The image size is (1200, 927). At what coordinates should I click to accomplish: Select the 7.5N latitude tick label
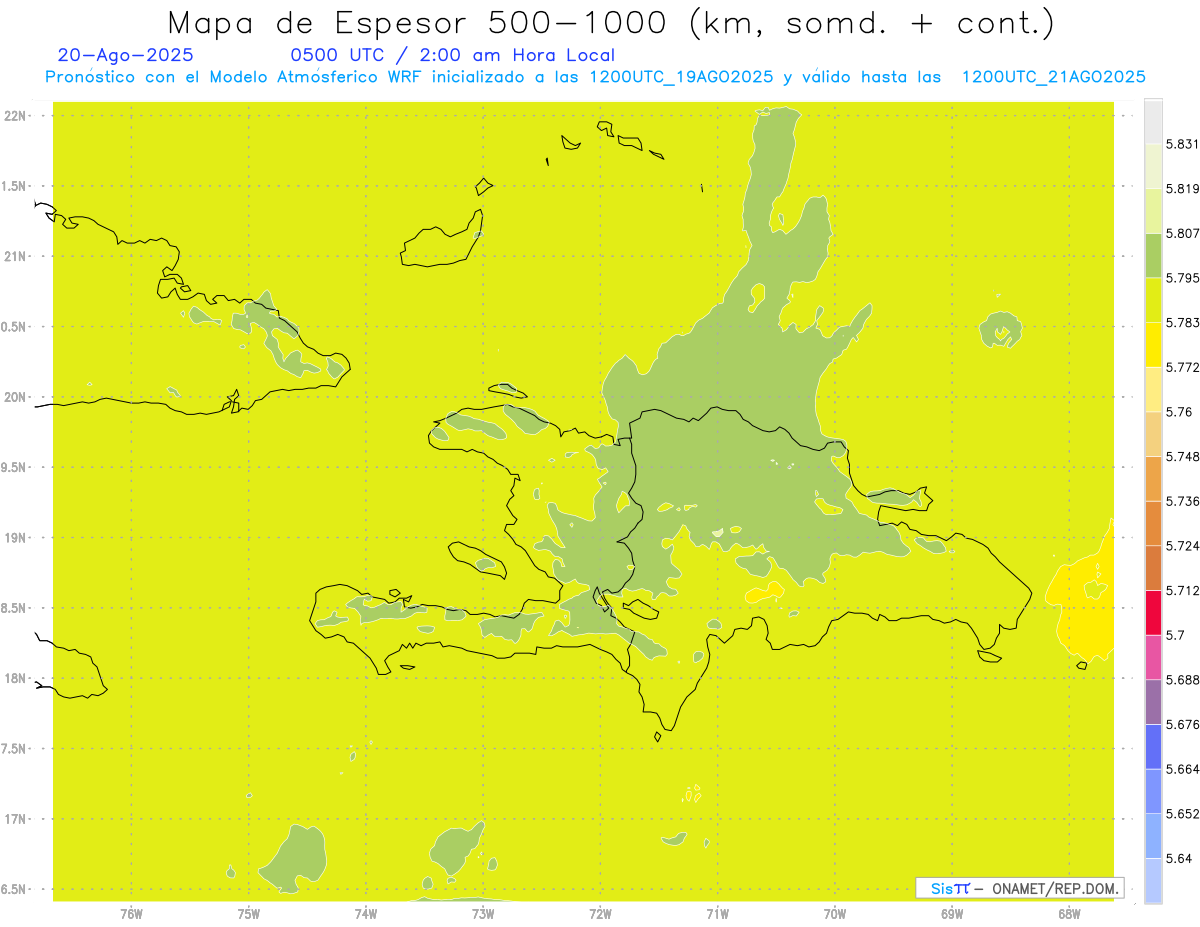15,749
